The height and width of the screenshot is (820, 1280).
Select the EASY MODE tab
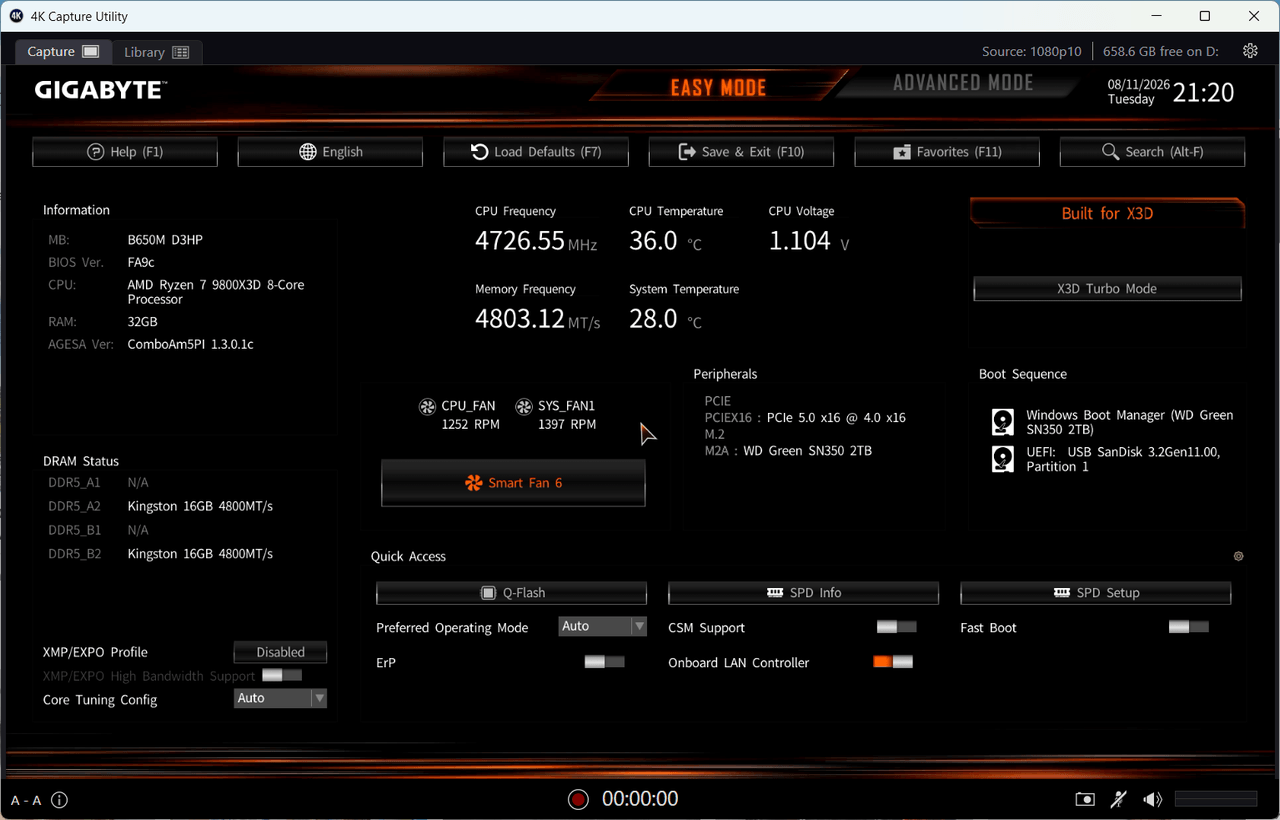click(x=718, y=88)
